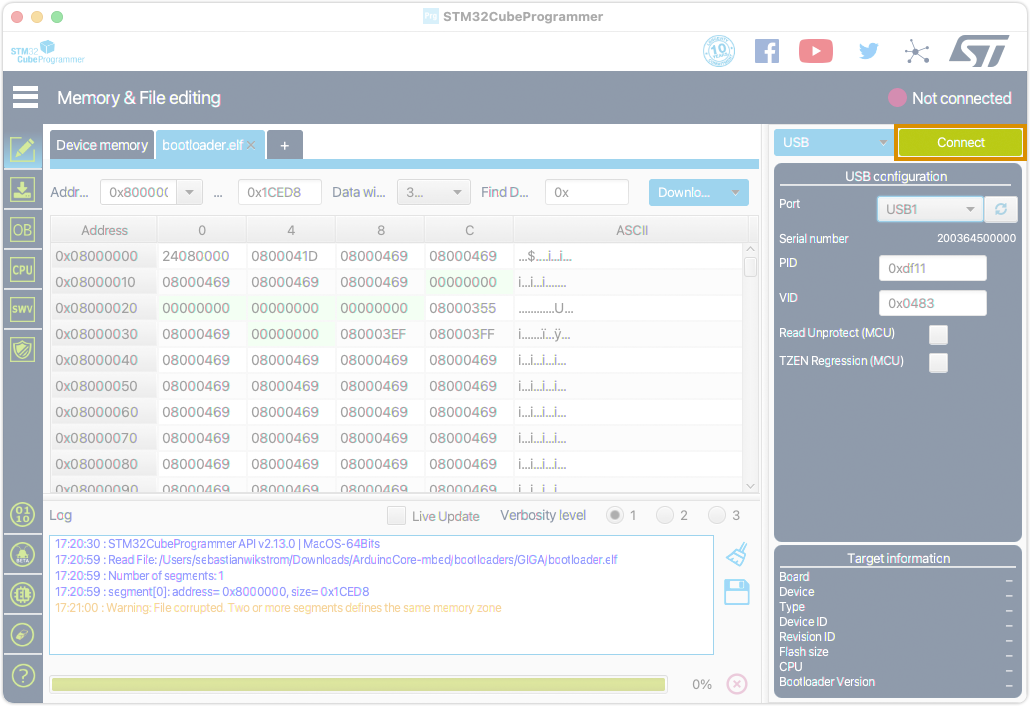1030x706 pixels.
Task: Click the VID field 0x0483
Action: coord(932,303)
